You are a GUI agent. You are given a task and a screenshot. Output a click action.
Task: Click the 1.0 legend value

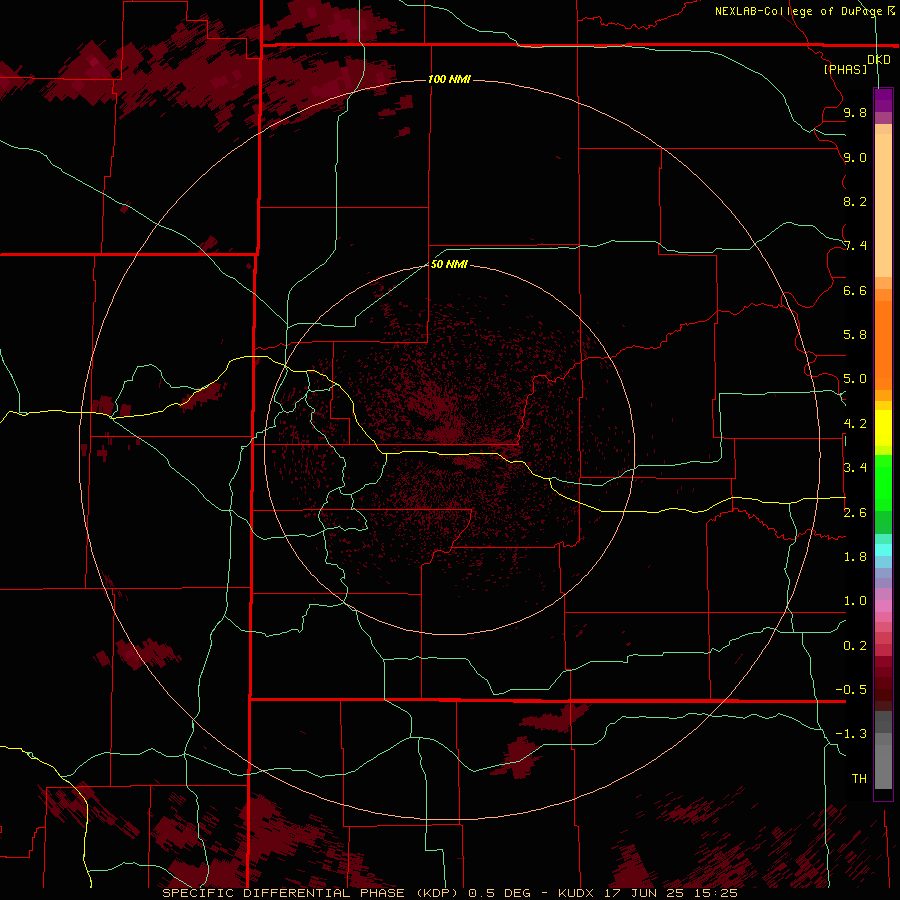(855, 601)
